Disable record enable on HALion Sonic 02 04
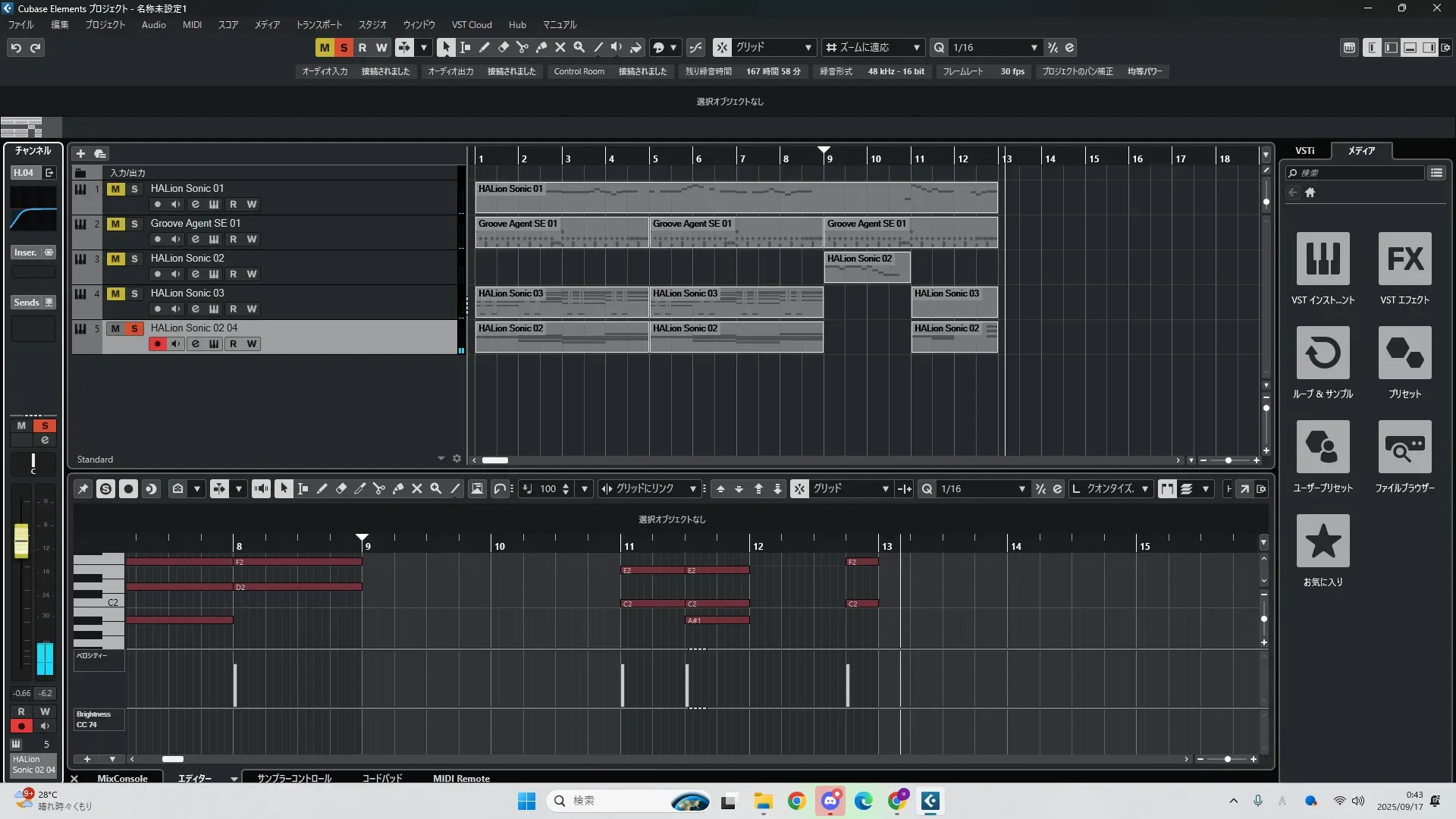Screen dimensions: 1456x819 (x=157, y=344)
